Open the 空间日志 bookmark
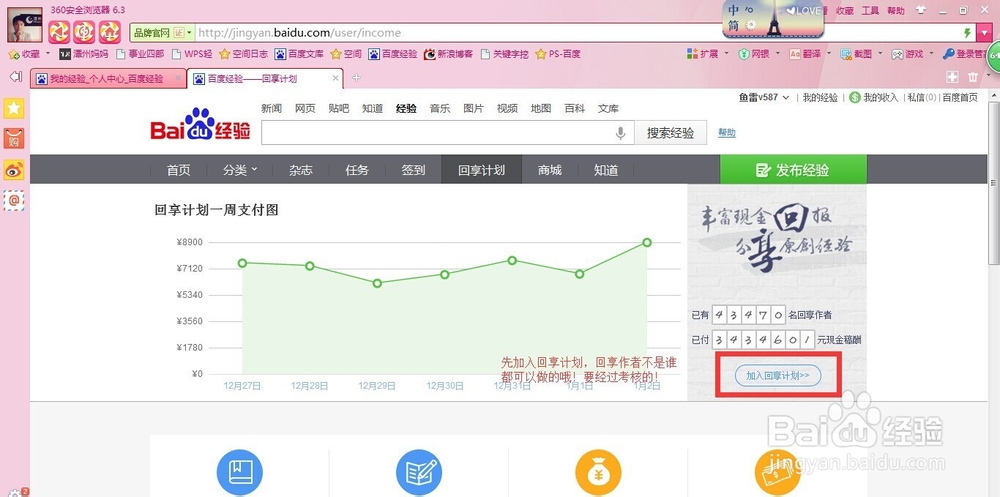This screenshot has height=497, width=1000. (244, 54)
